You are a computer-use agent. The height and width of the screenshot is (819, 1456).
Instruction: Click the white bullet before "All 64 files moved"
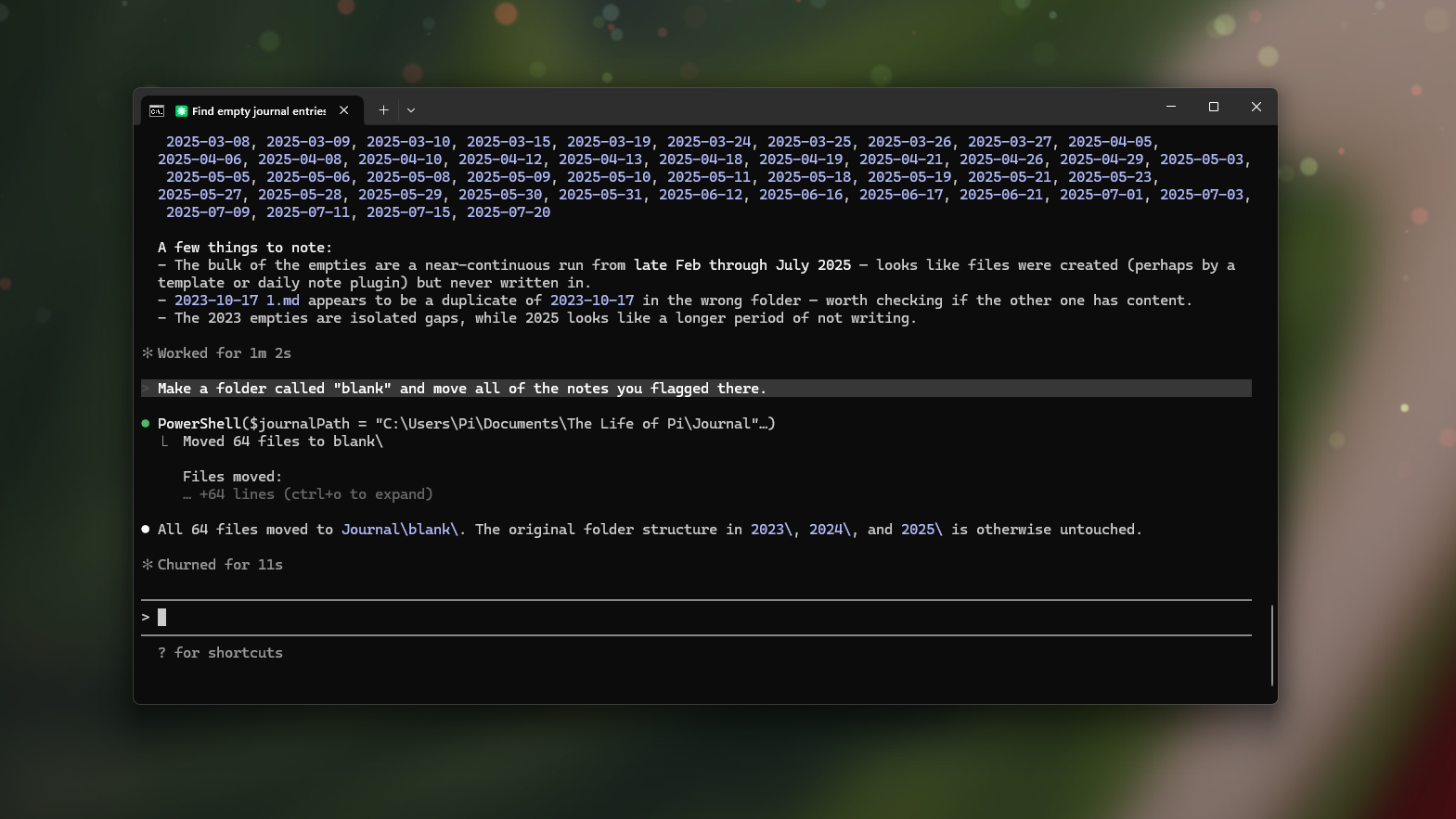(146, 530)
